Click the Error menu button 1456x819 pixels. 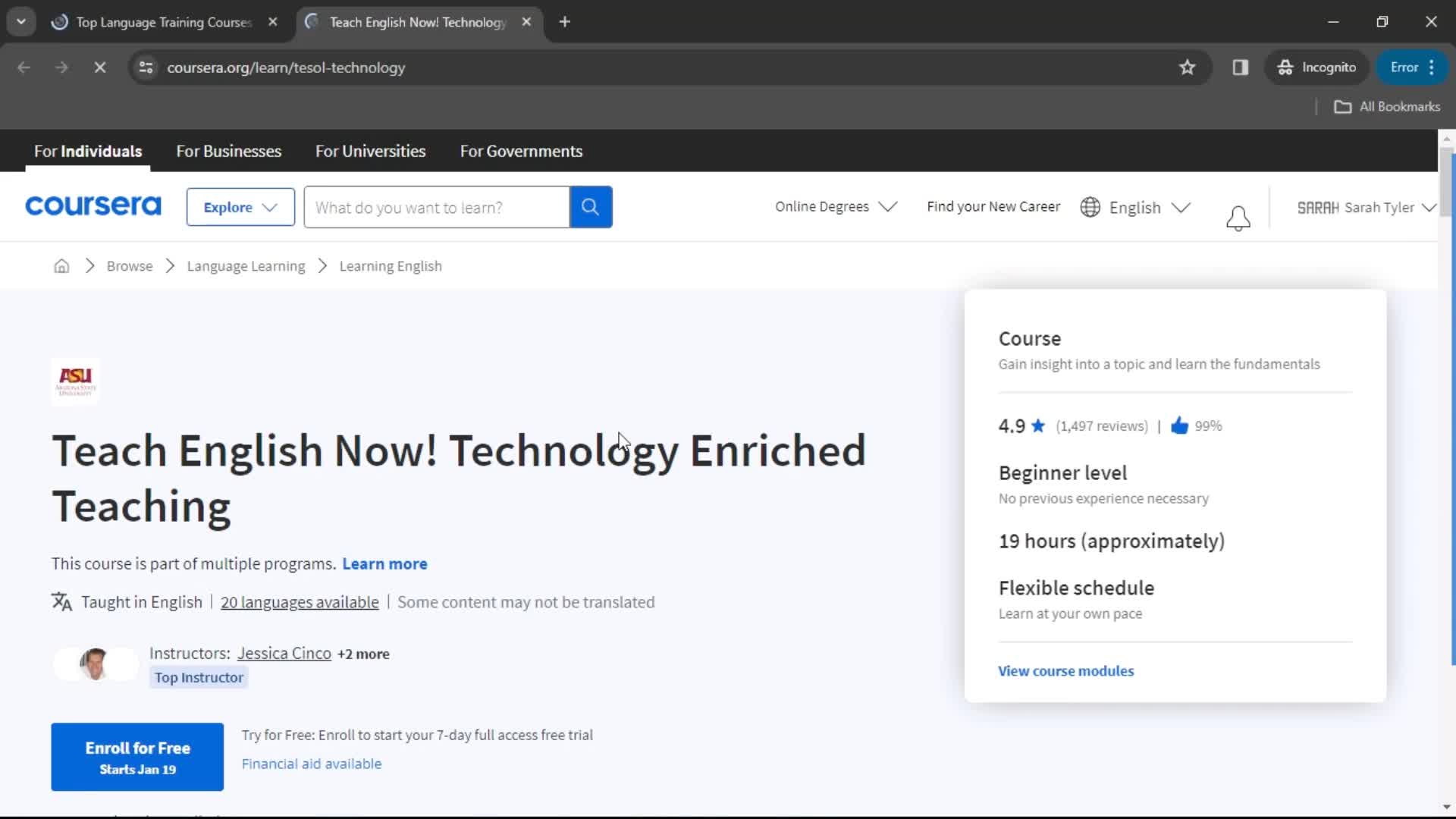pyautogui.click(x=1413, y=67)
